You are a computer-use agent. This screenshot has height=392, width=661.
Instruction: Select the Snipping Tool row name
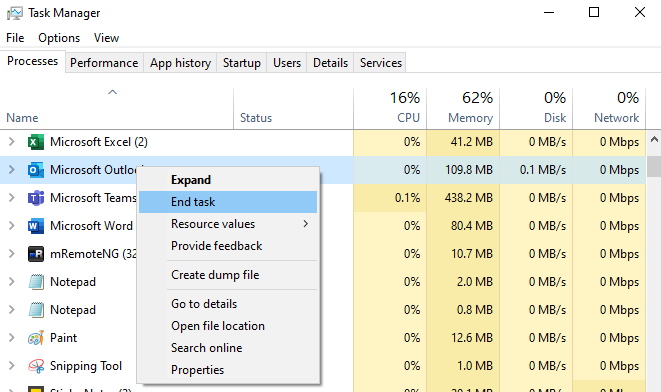click(x=86, y=366)
